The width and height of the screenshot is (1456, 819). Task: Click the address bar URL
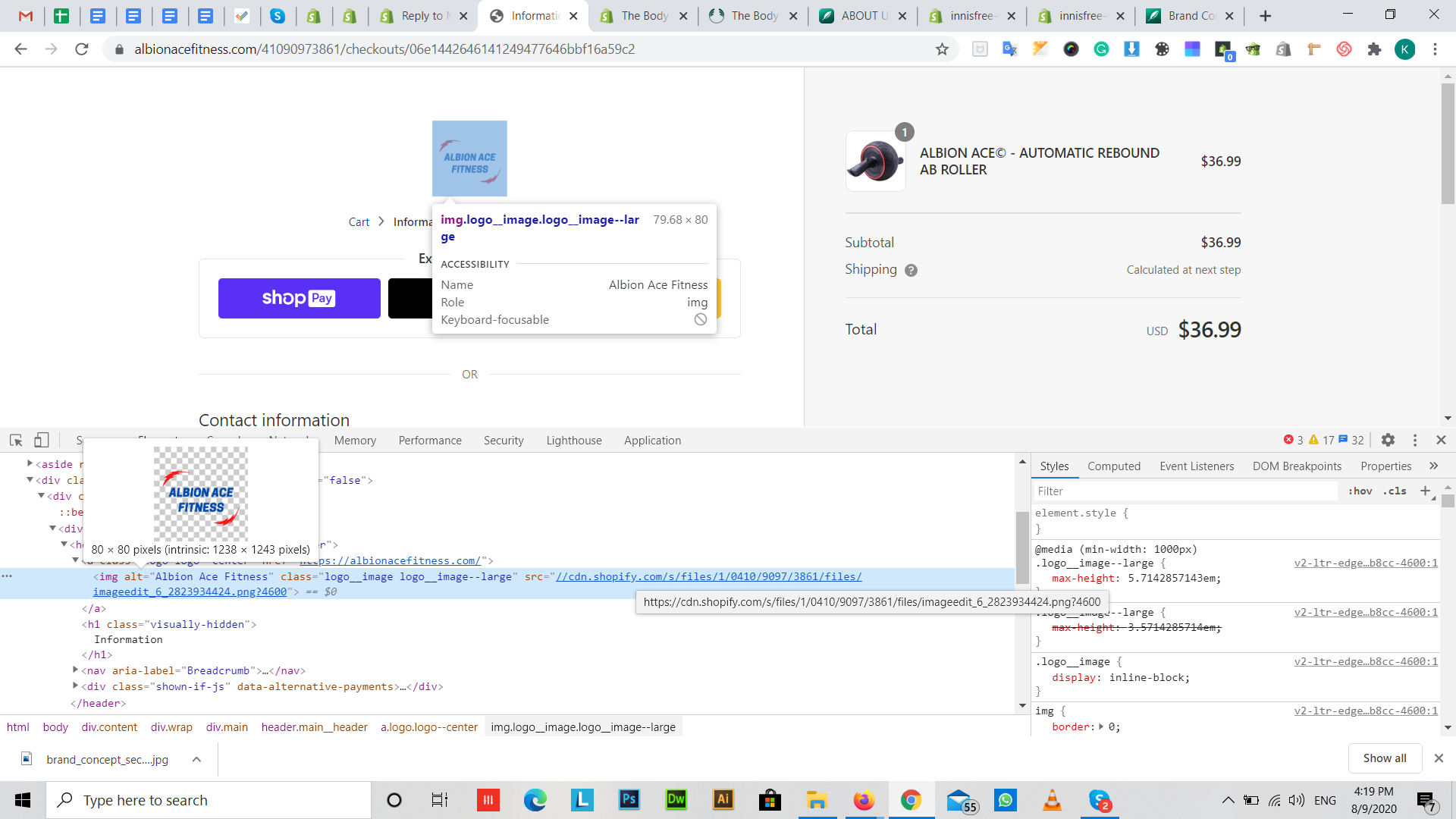click(x=384, y=49)
